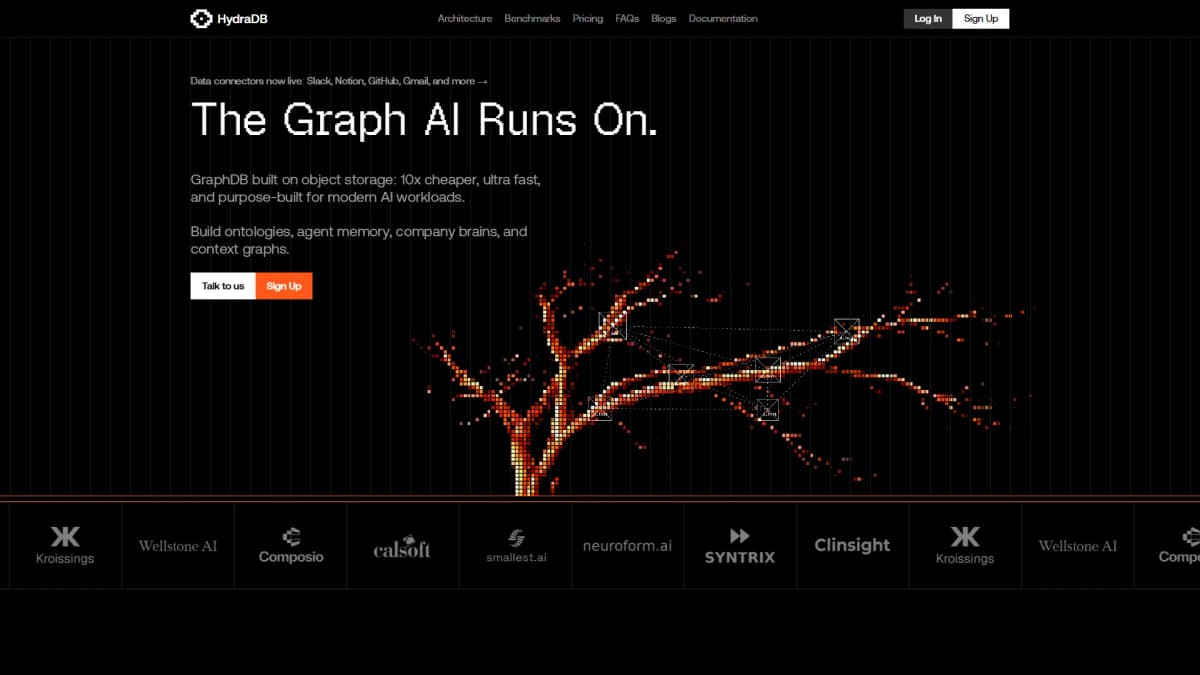Open the FAQs nav item
The image size is (1200, 675).
coord(627,18)
